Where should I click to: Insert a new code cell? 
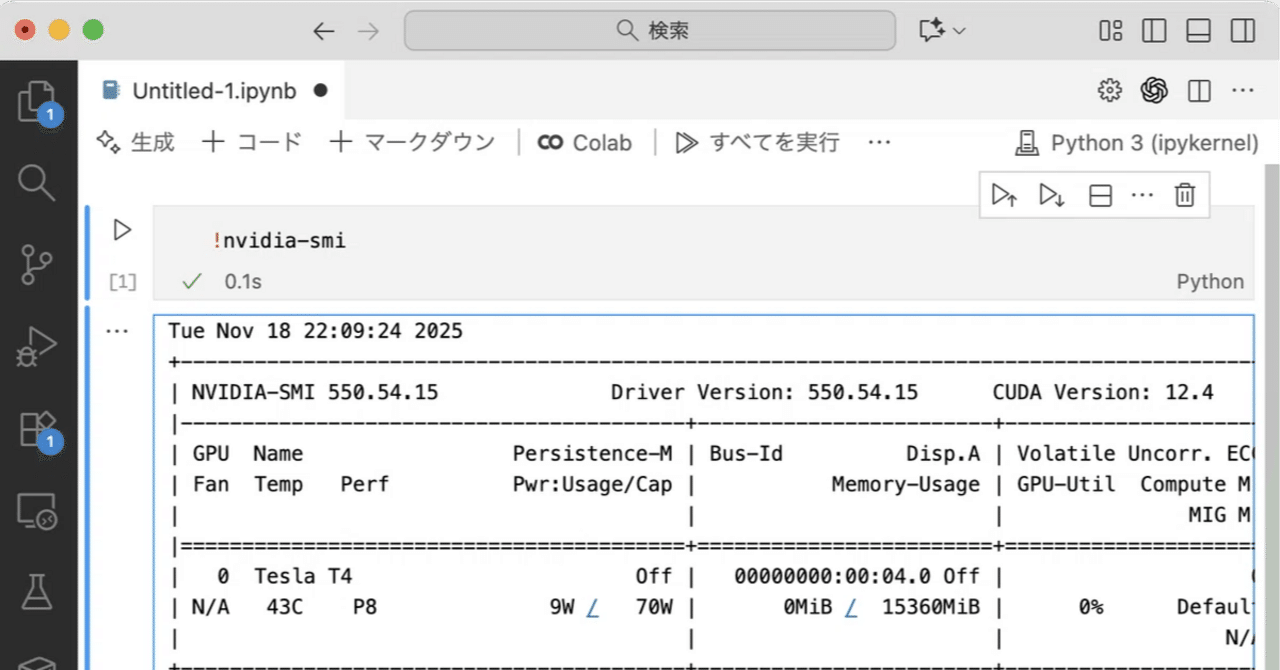click(x=251, y=142)
